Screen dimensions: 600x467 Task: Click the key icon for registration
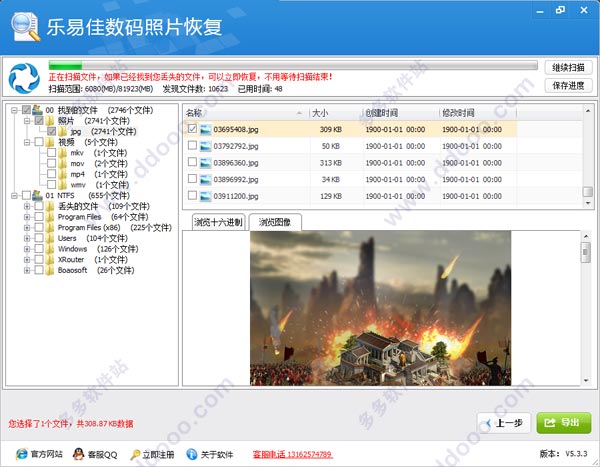point(135,454)
